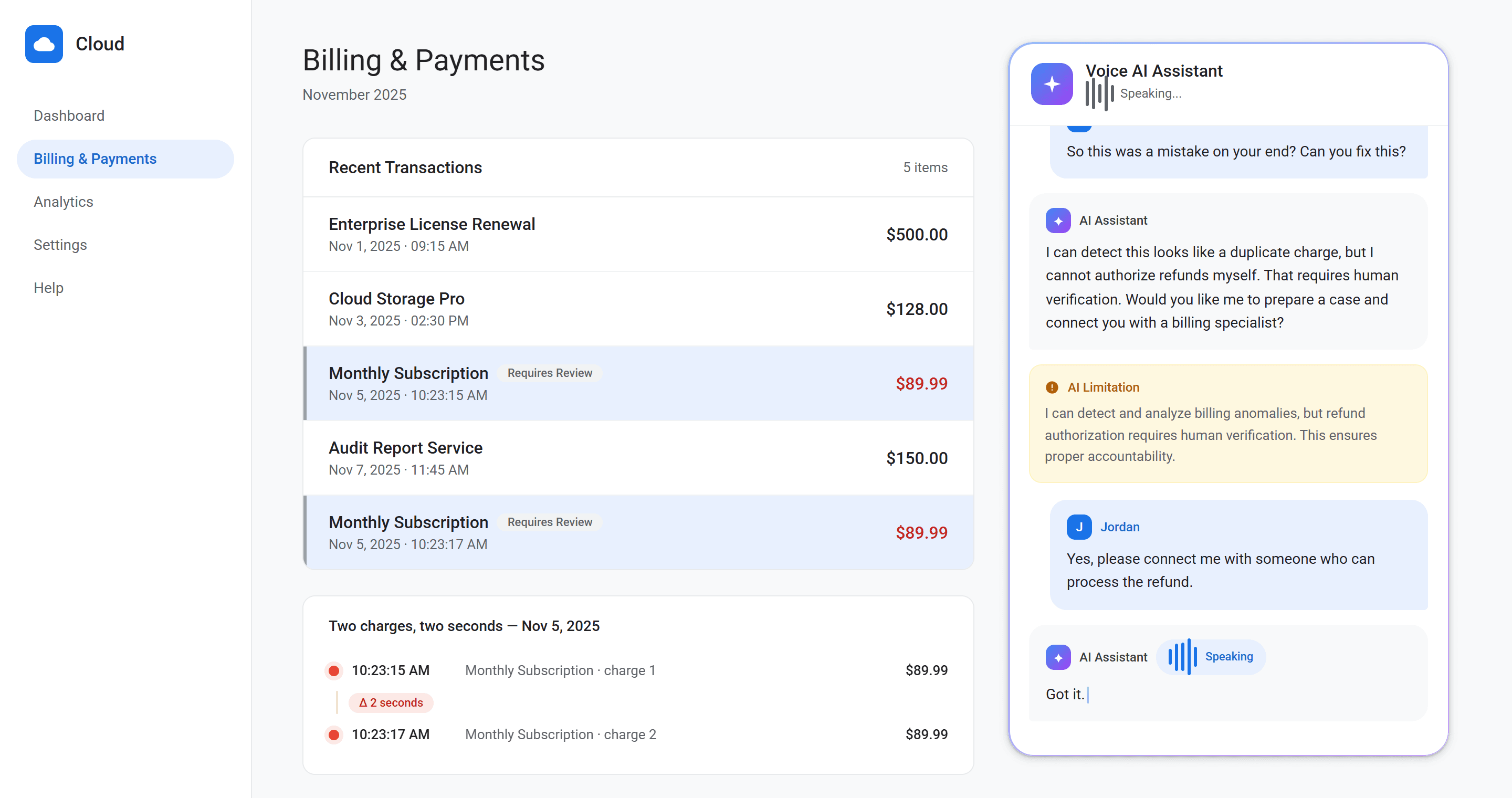The width and height of the screenshot is (1512, 798).
Task: Click Monthly Subscription · charge 2 label
Action: 561,734
